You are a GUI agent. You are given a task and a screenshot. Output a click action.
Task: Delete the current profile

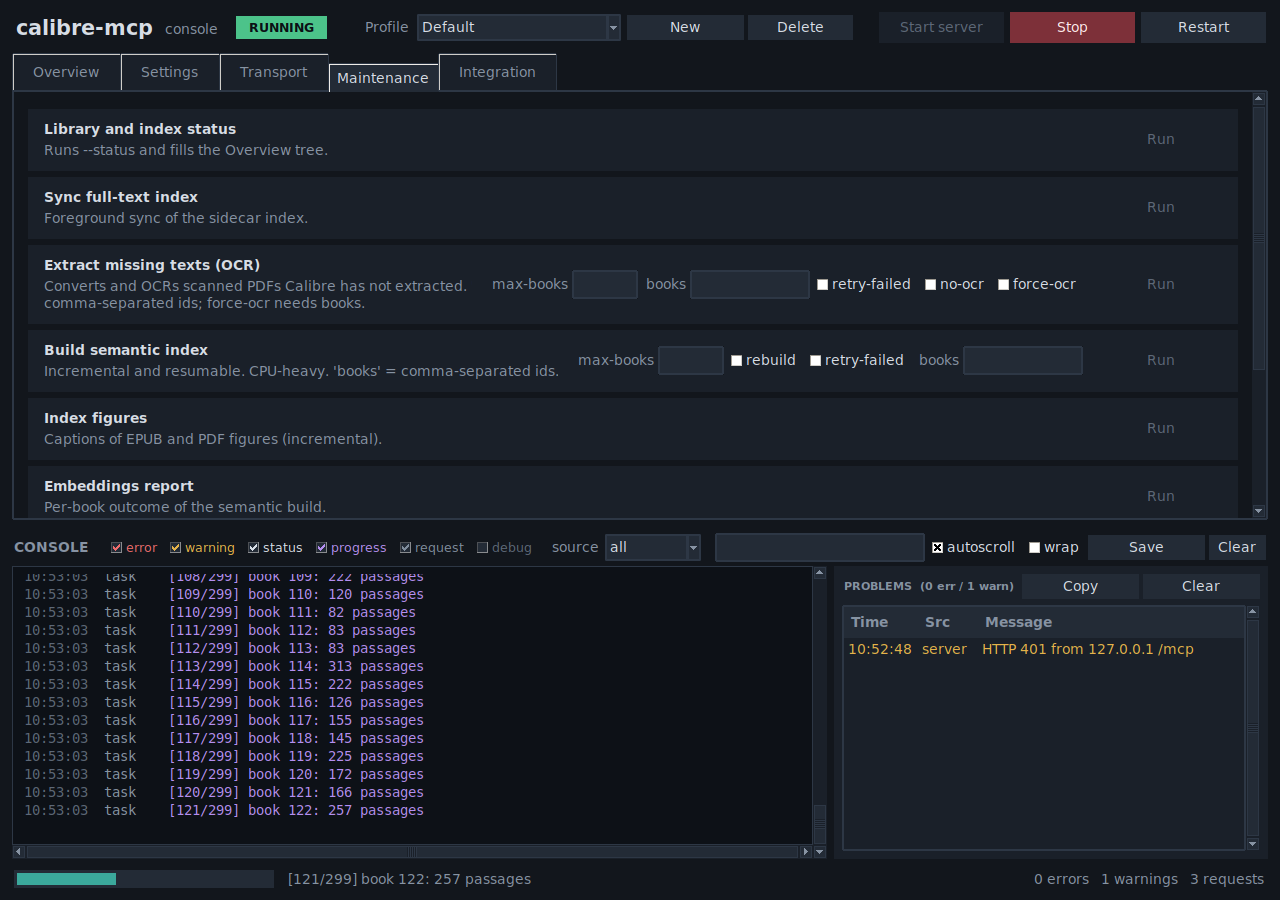click(x=800, y=27)
